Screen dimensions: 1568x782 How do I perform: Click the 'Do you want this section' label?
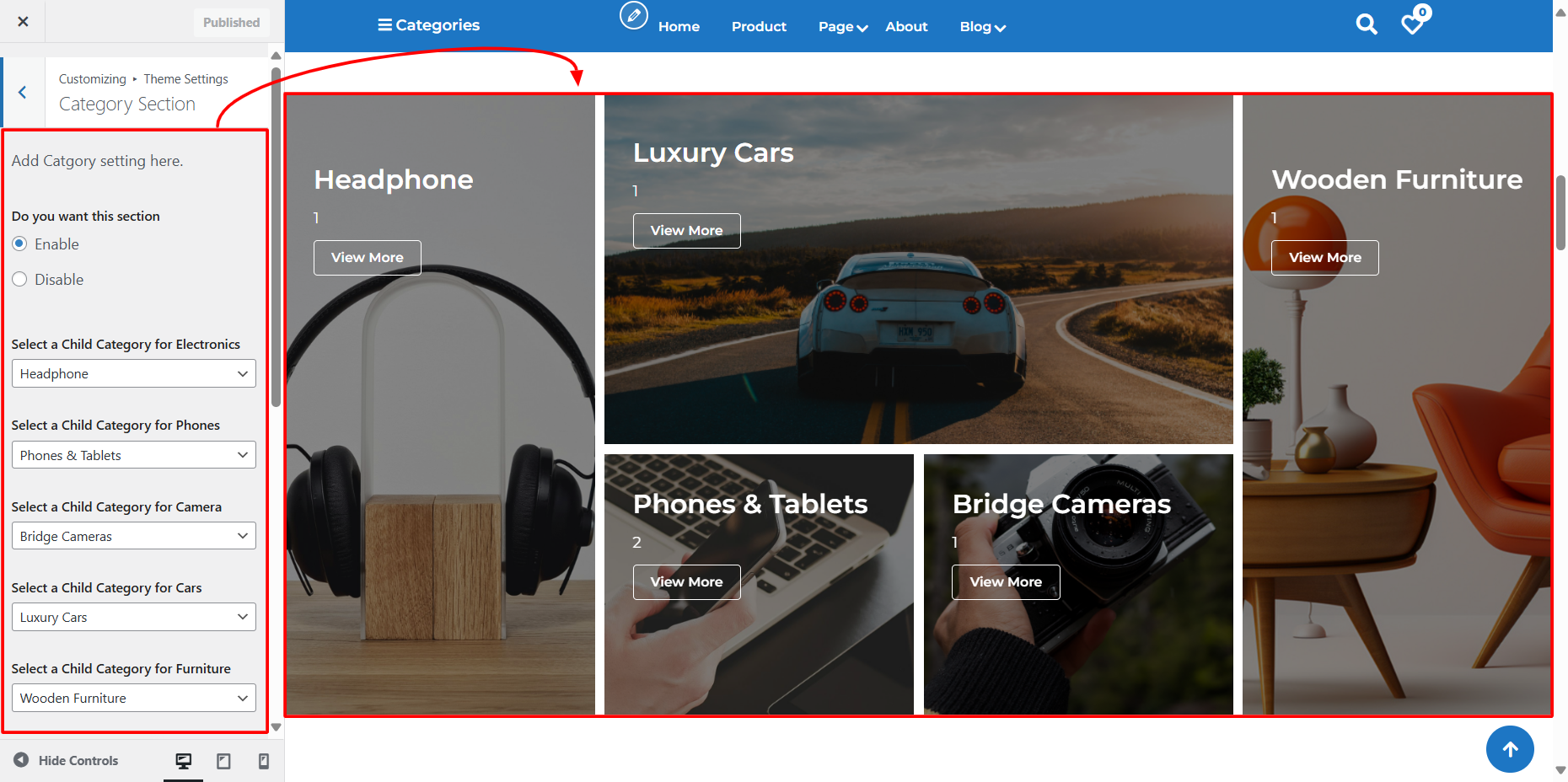[86, 217]
